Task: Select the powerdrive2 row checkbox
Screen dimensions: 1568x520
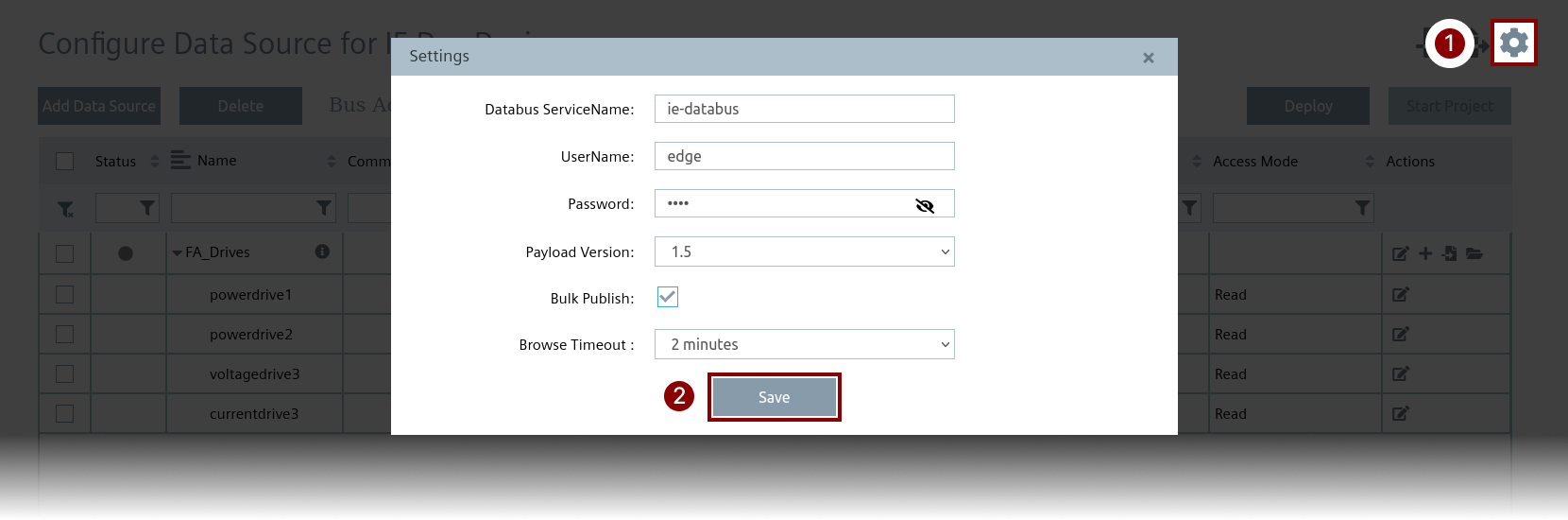Action: (x=64, y=335)
